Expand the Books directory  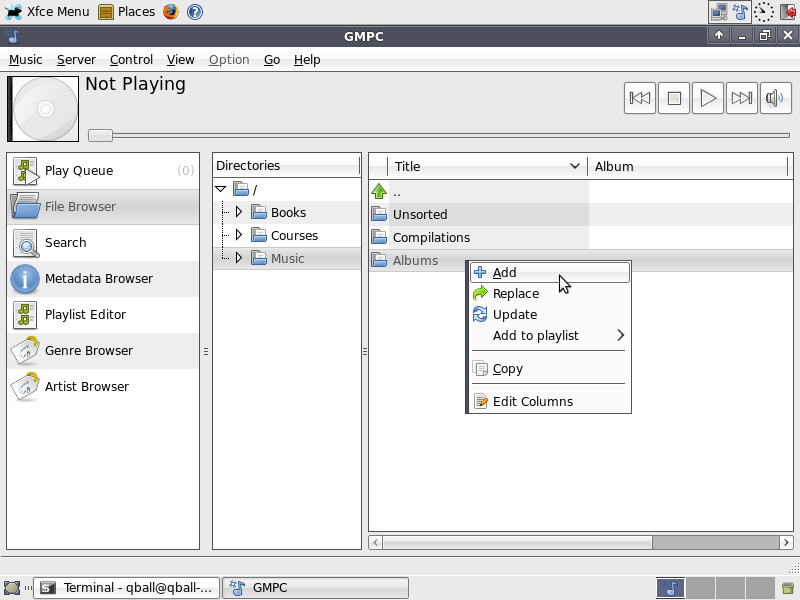coord(238,212)
